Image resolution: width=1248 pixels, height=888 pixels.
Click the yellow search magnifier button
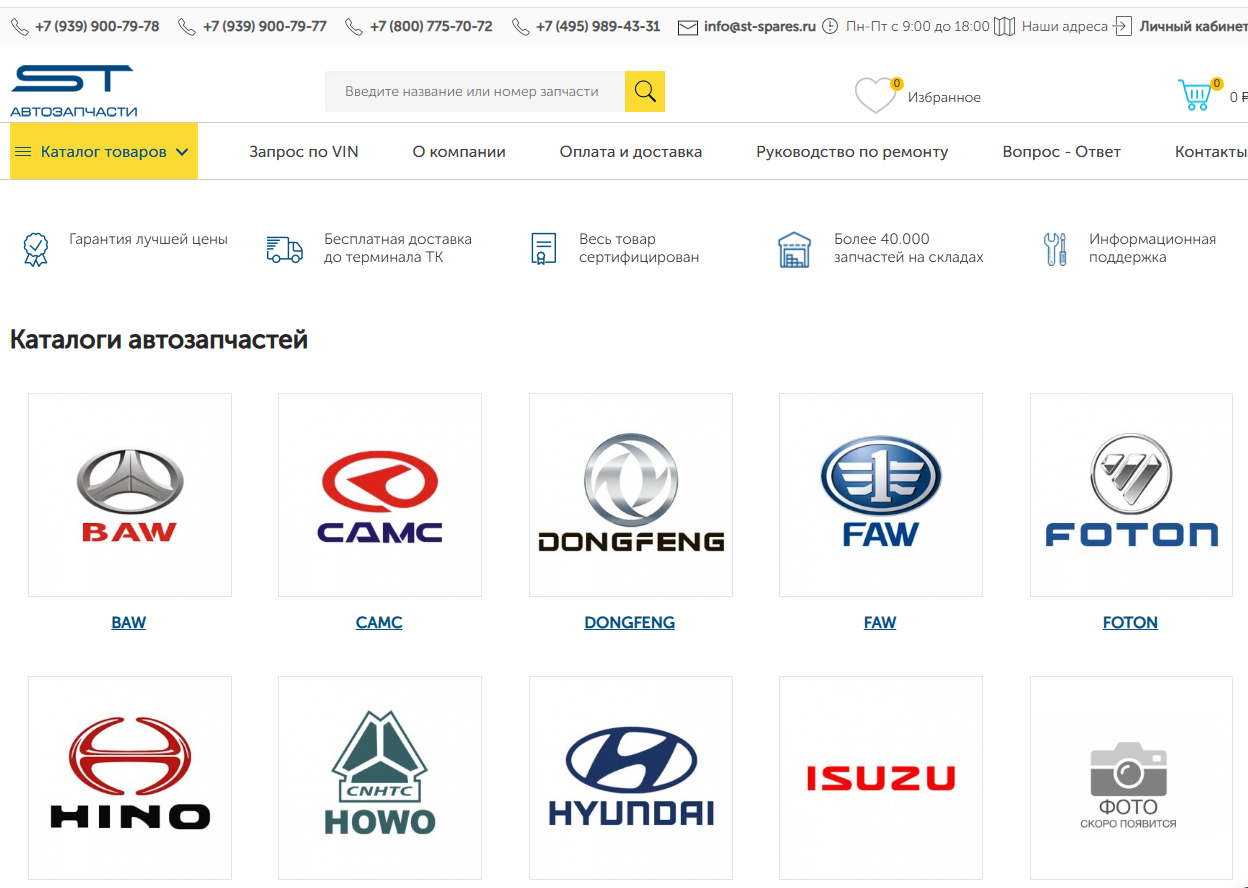pos(645,91)
